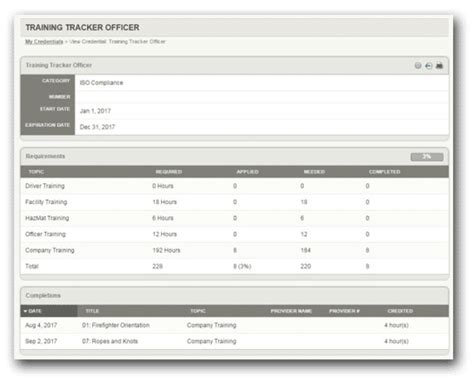The height and width of the screenshot is (382, 474).
Task: Click the COMPLETED column header
Action: [384, 172]
